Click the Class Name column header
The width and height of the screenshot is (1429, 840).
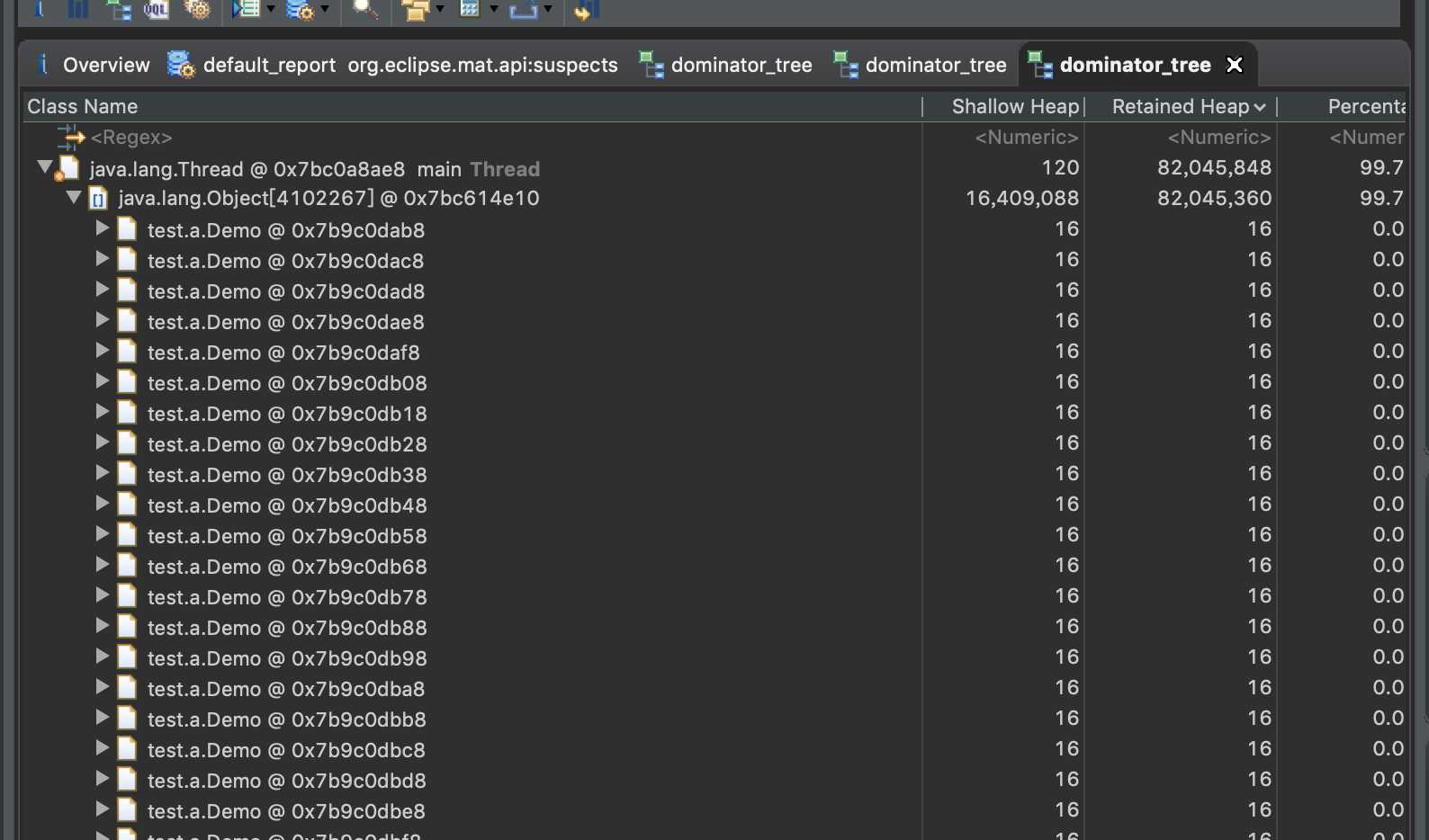[x=472, y=106]
